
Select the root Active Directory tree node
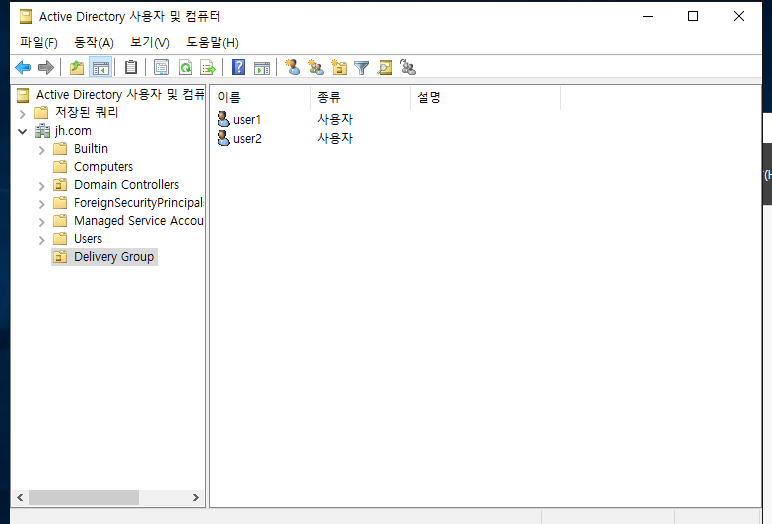(x=120, y=95)
